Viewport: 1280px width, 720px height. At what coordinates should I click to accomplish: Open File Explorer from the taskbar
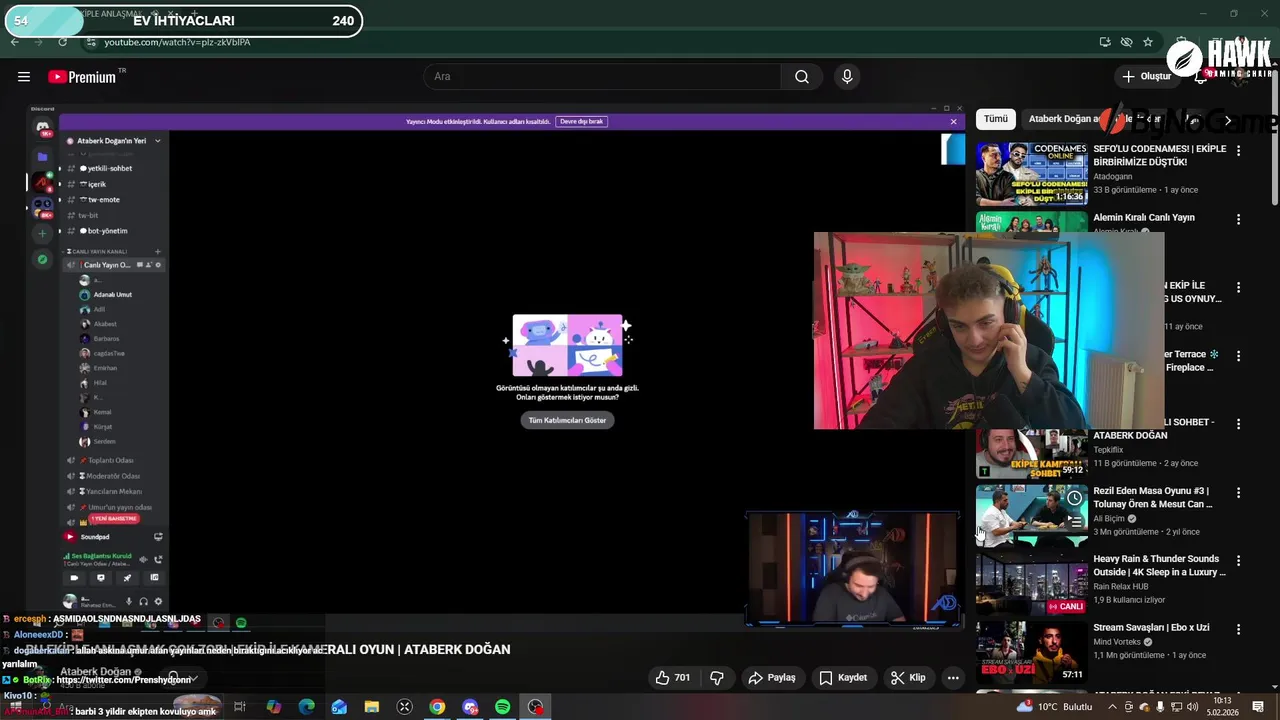371,707
